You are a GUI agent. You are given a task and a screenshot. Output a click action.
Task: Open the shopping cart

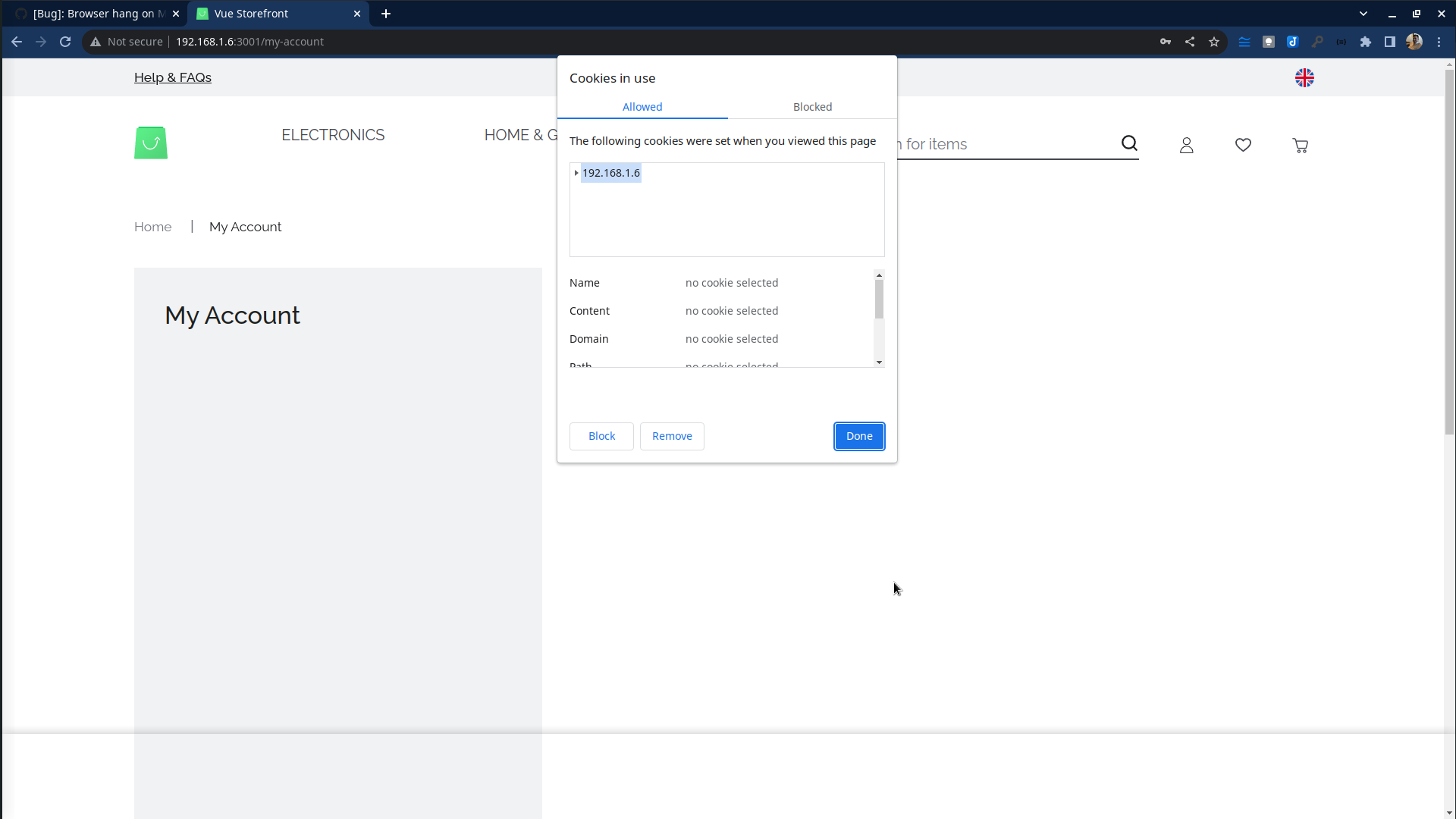coord(1301,145)
